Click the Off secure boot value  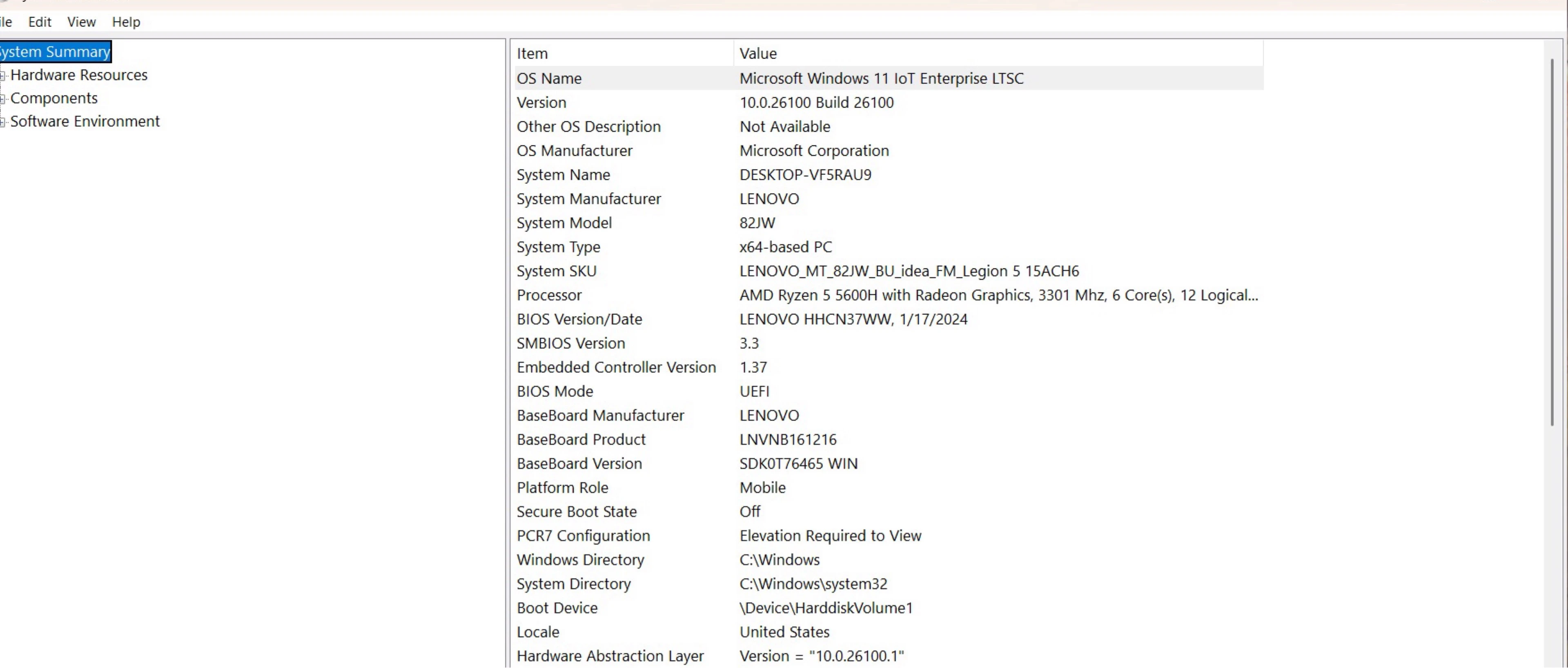click(x=750, y=512)
